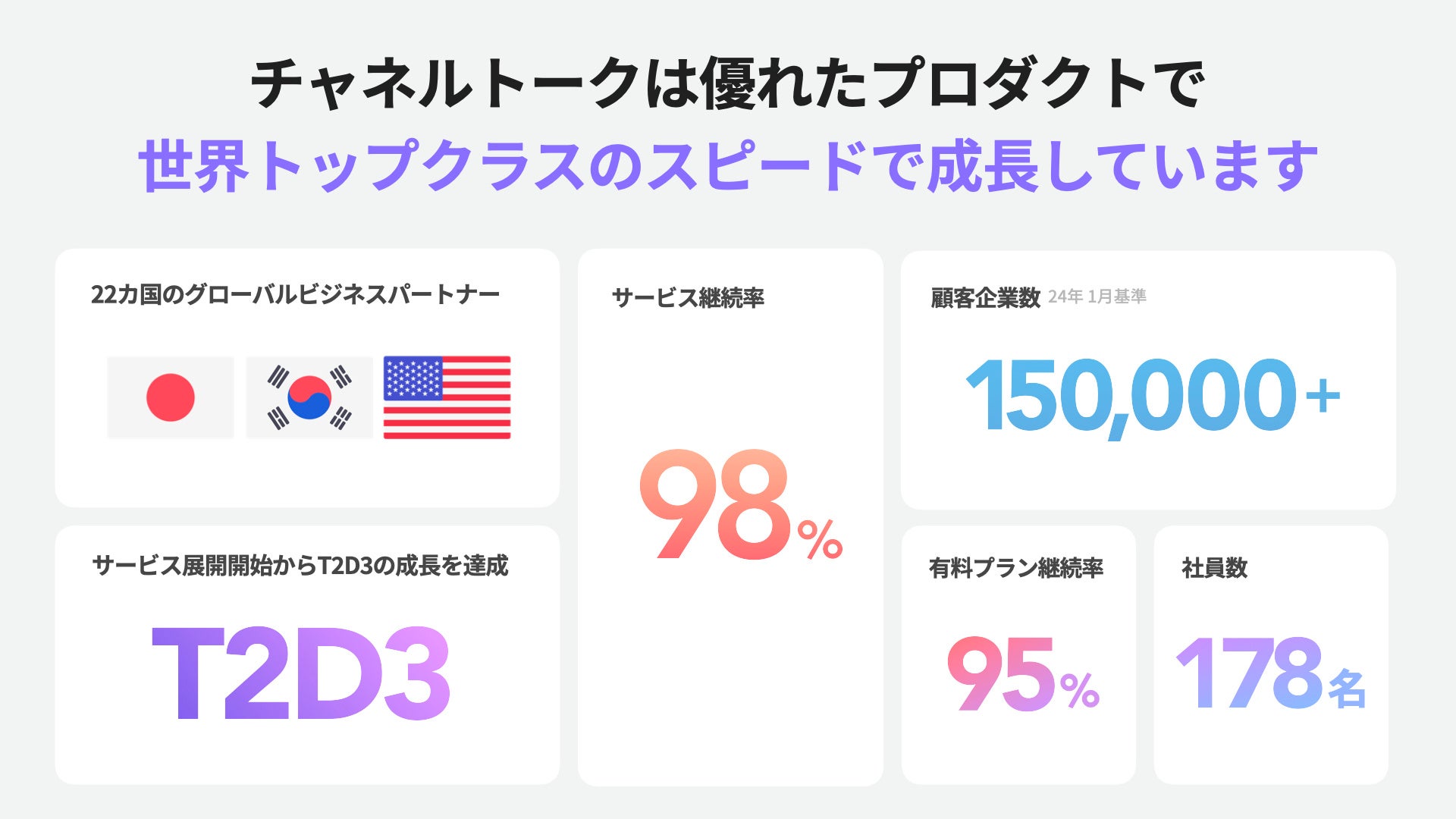This screenshot has height=819, width=1456.
Task: Click the United States flag icon
Action: coord(447,397)
